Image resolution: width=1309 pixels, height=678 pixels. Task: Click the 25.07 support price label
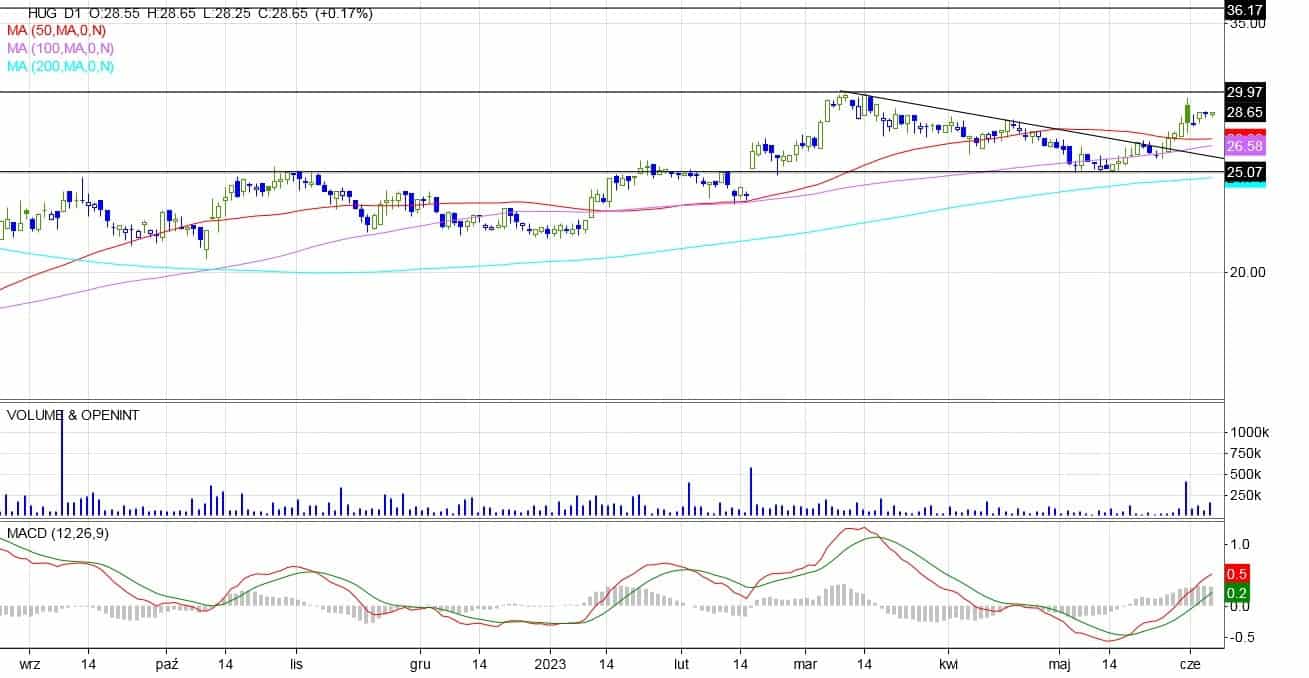(x=1245, y=172)
